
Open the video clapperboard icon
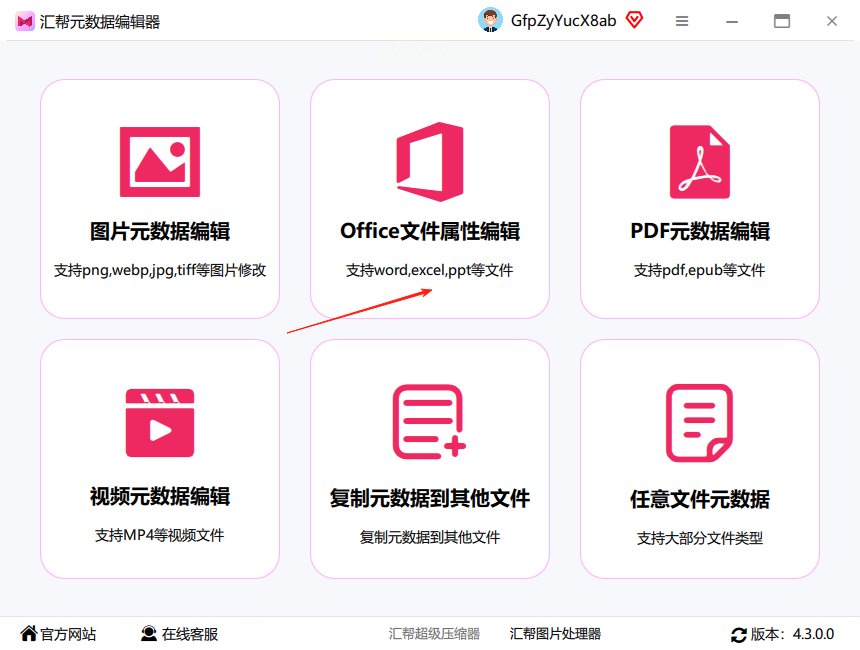[x=160, y=423]
